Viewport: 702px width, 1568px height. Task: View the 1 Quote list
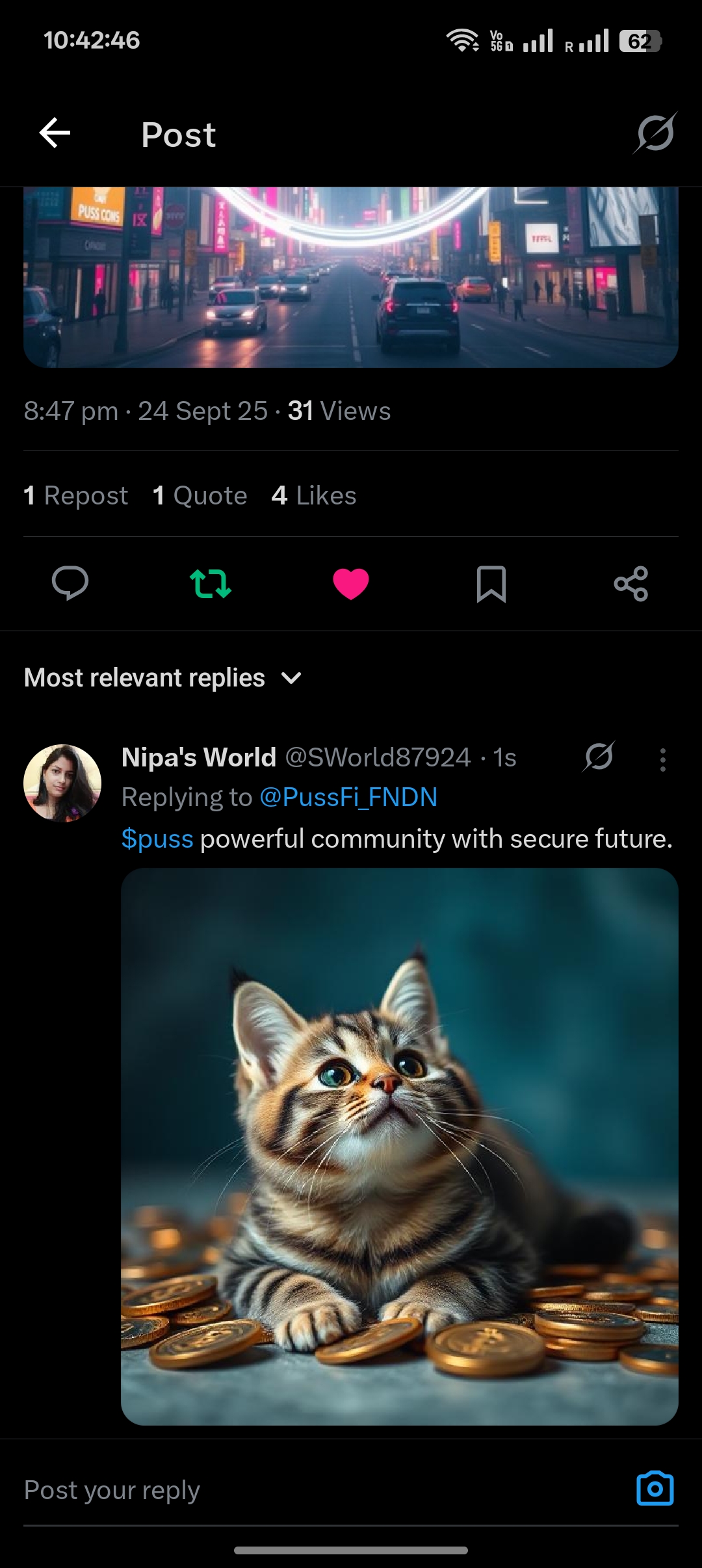pyautogui.click(x=200, y=495)
